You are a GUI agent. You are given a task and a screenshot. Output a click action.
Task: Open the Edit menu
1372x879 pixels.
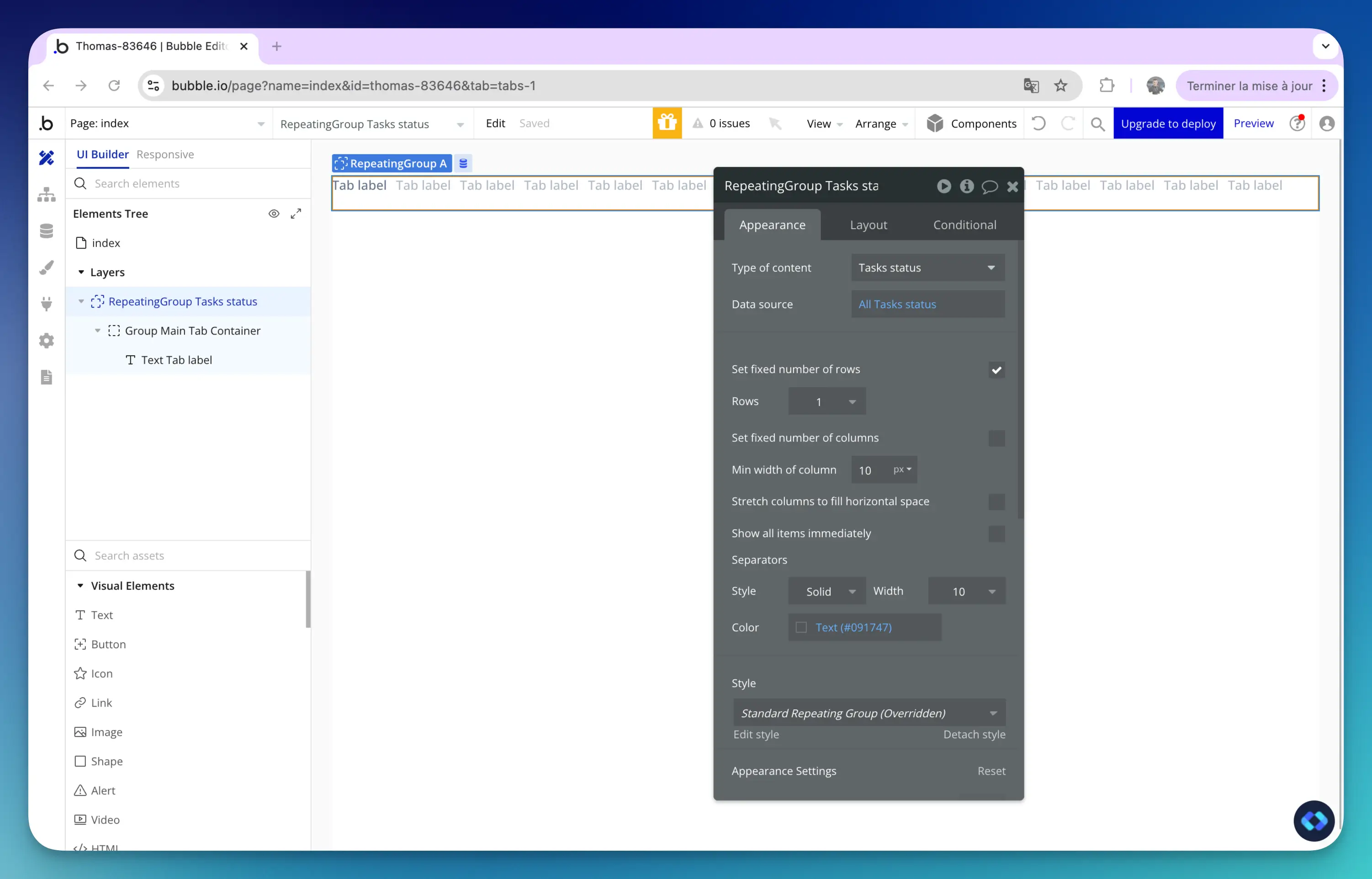coord(495,123)
